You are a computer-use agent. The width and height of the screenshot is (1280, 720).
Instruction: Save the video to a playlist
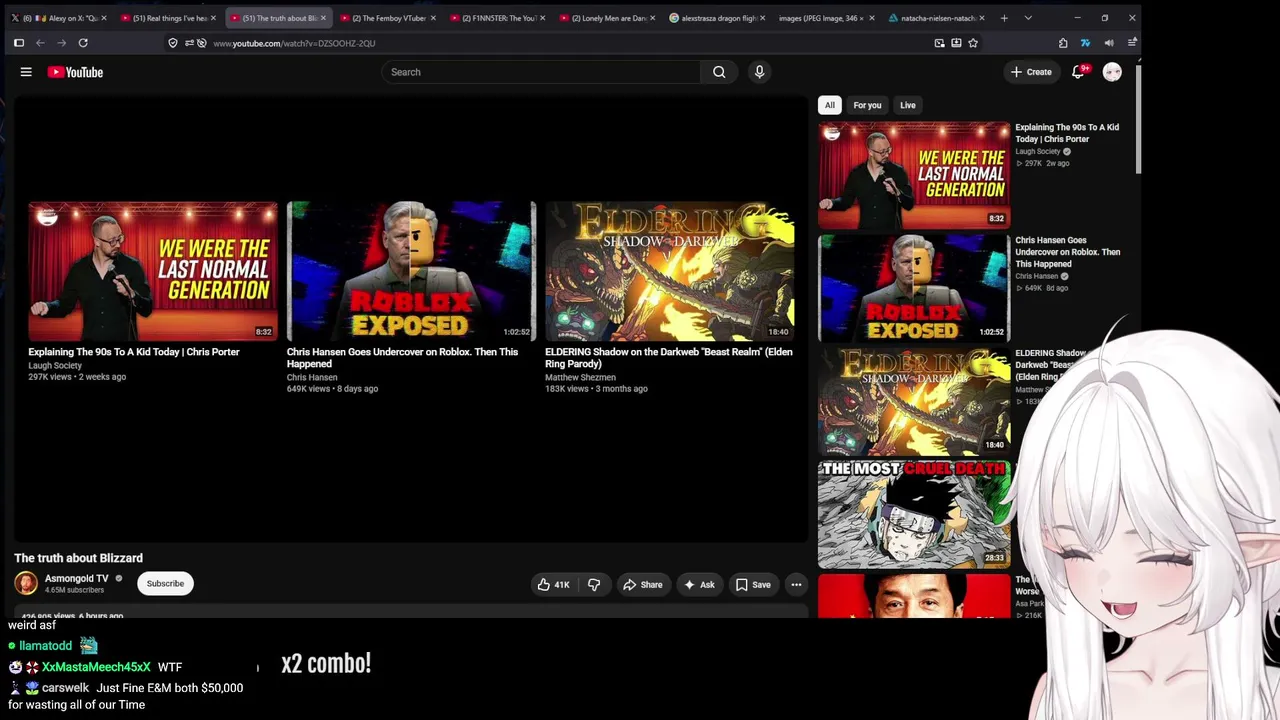click(753, 584)
